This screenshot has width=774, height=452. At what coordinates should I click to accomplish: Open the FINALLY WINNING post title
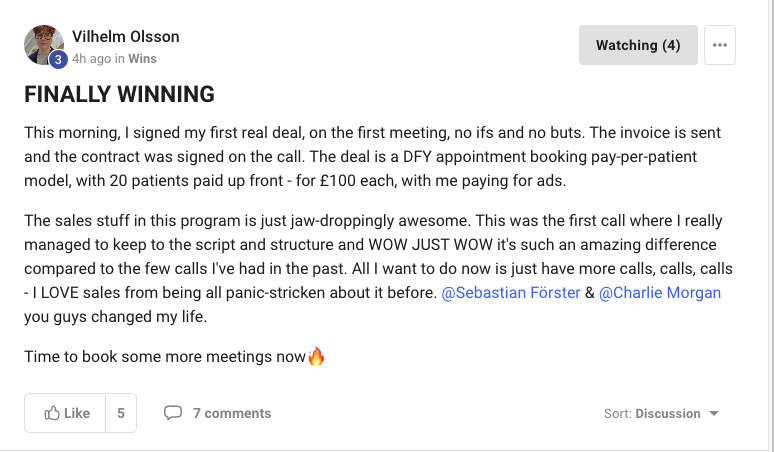pyautogui.click(x=119, y=94)
